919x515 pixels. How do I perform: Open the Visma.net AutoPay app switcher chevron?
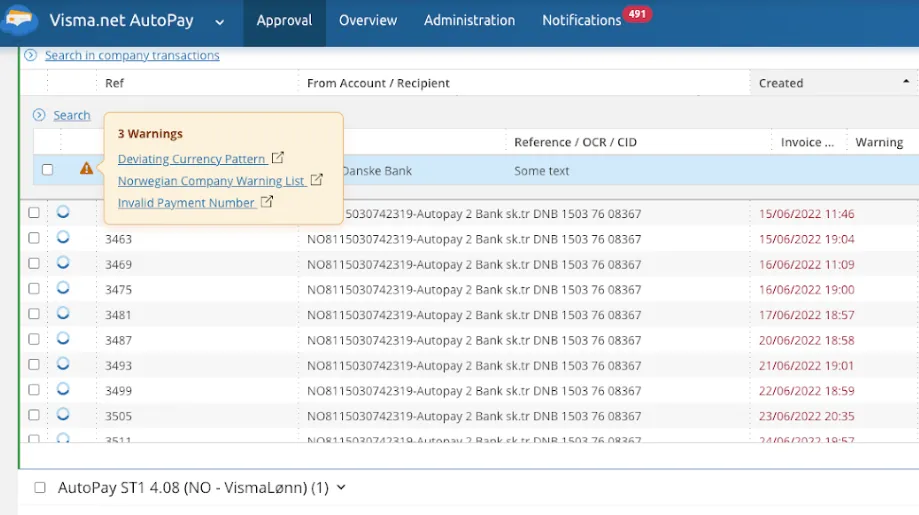pos(219,22)
